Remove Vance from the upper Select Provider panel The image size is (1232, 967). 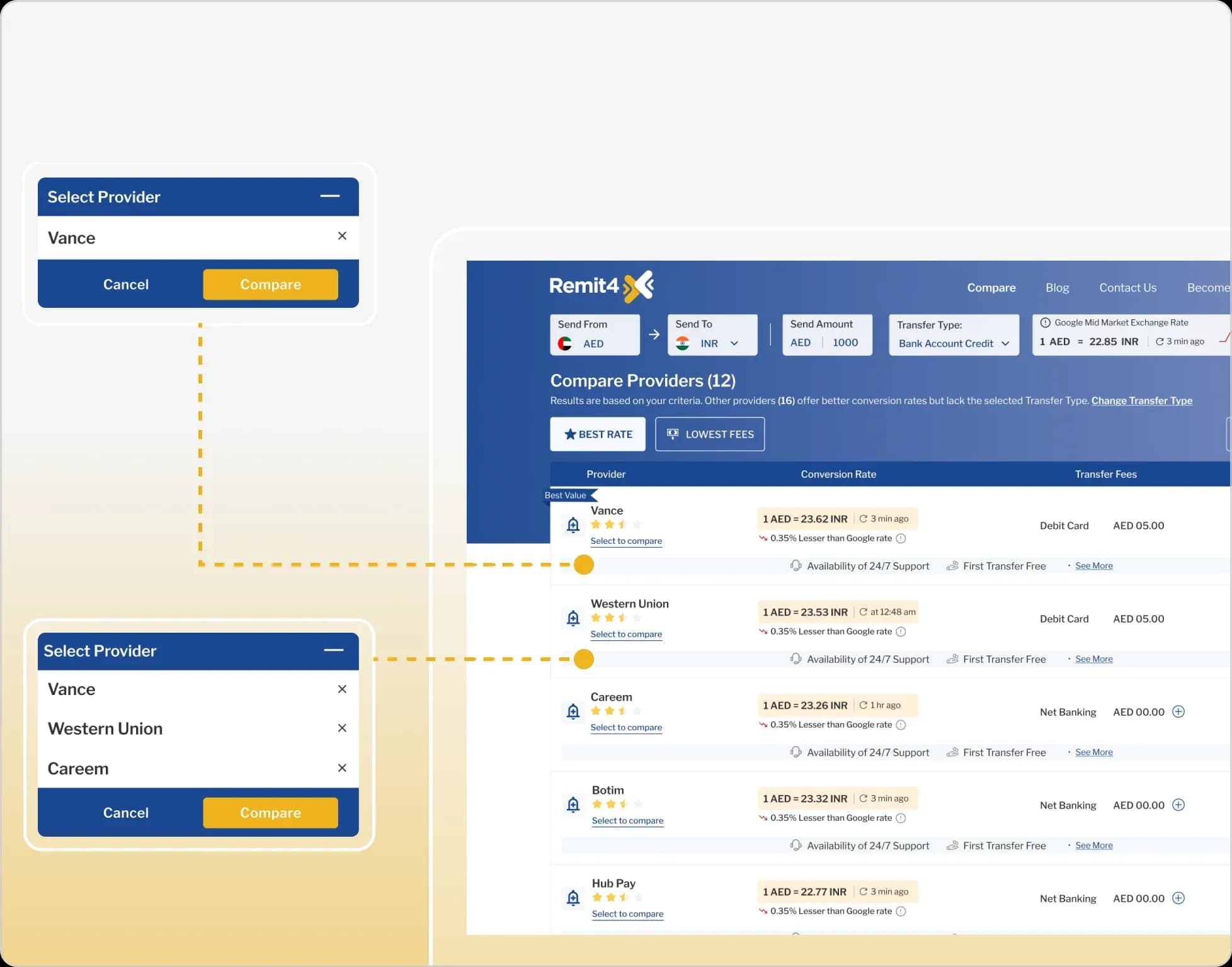[x=342, y=235]
